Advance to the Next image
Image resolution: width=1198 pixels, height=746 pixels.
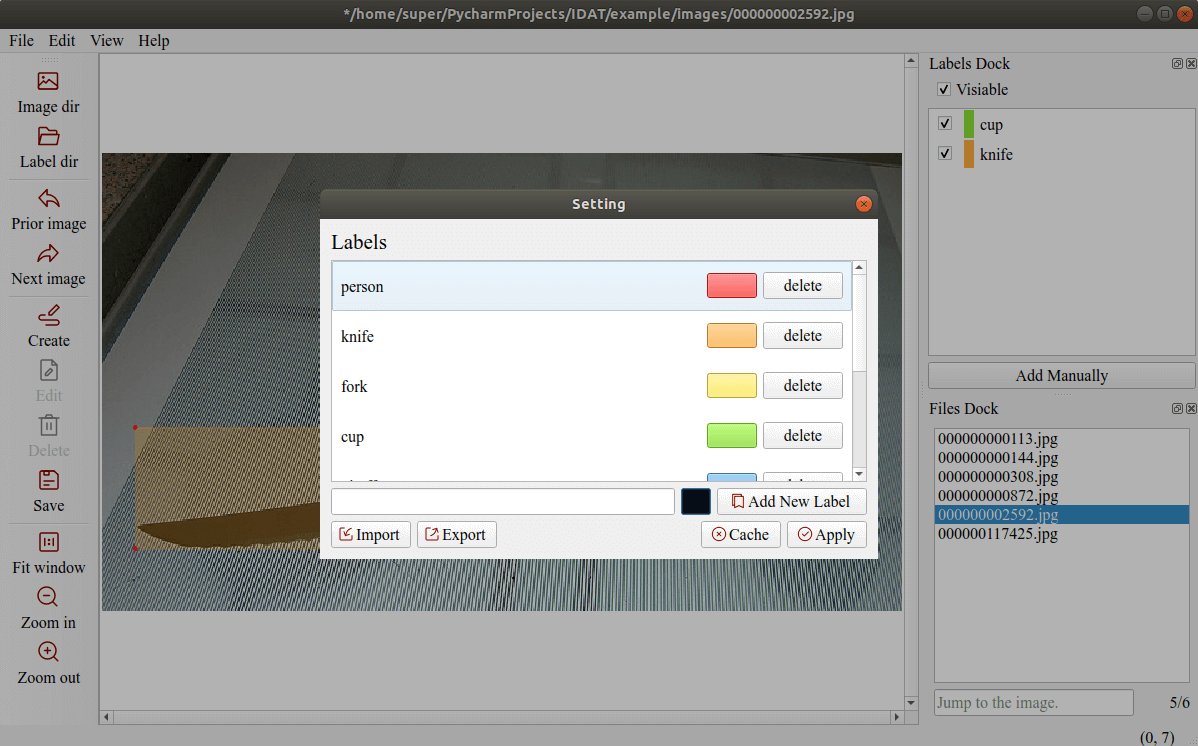tap(48, 263)
